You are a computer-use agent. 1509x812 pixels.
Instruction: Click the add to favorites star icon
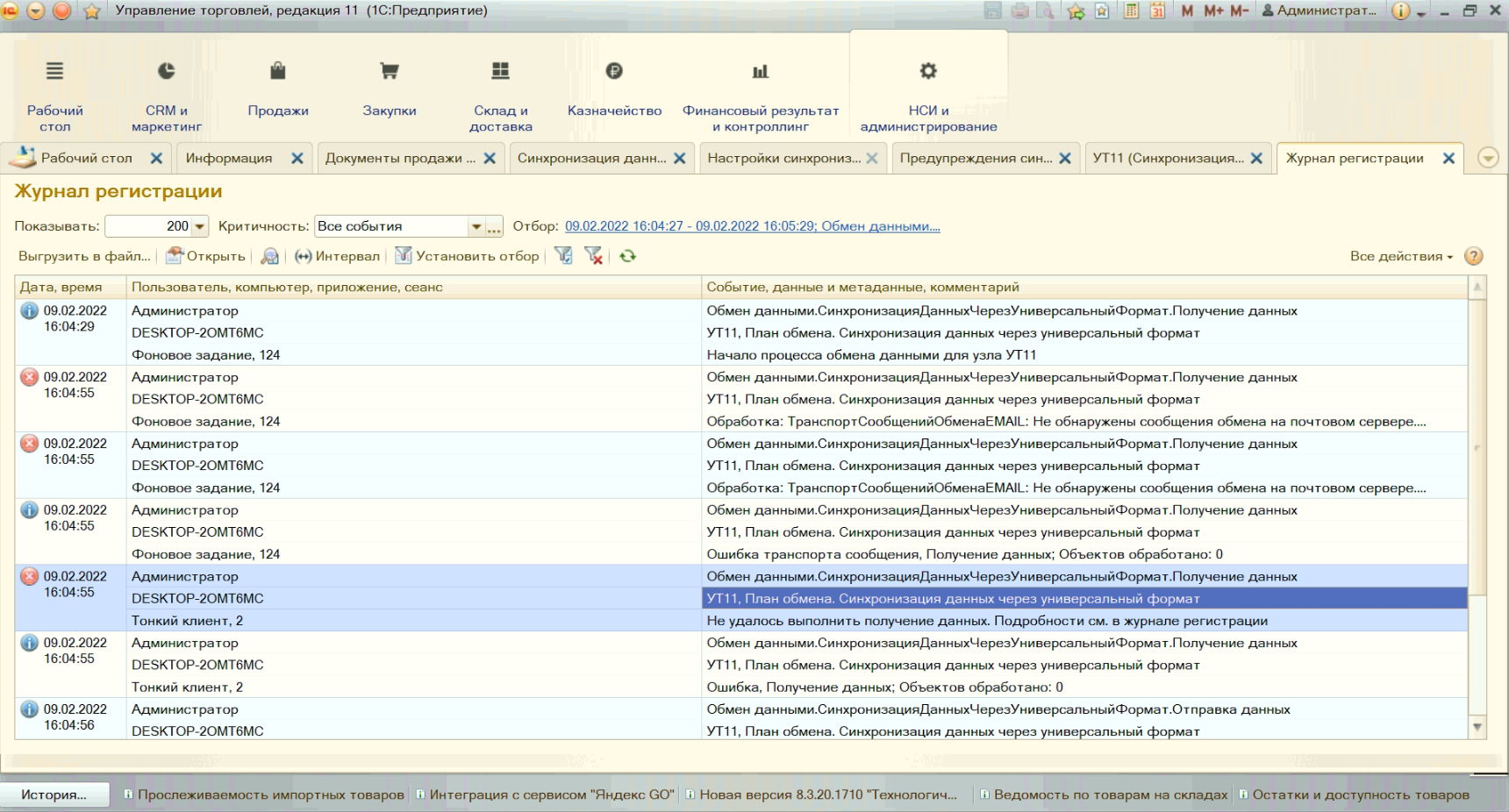coord(1076,11)
